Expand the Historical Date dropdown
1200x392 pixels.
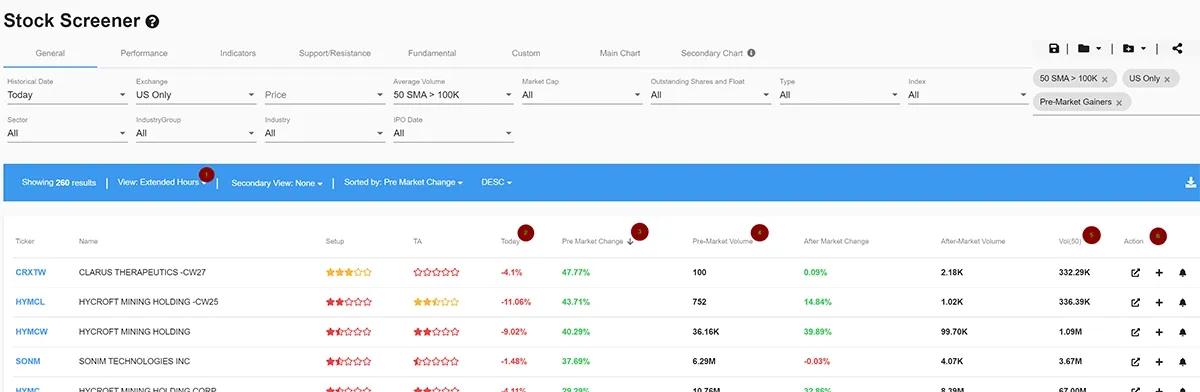tap(66, 95)
